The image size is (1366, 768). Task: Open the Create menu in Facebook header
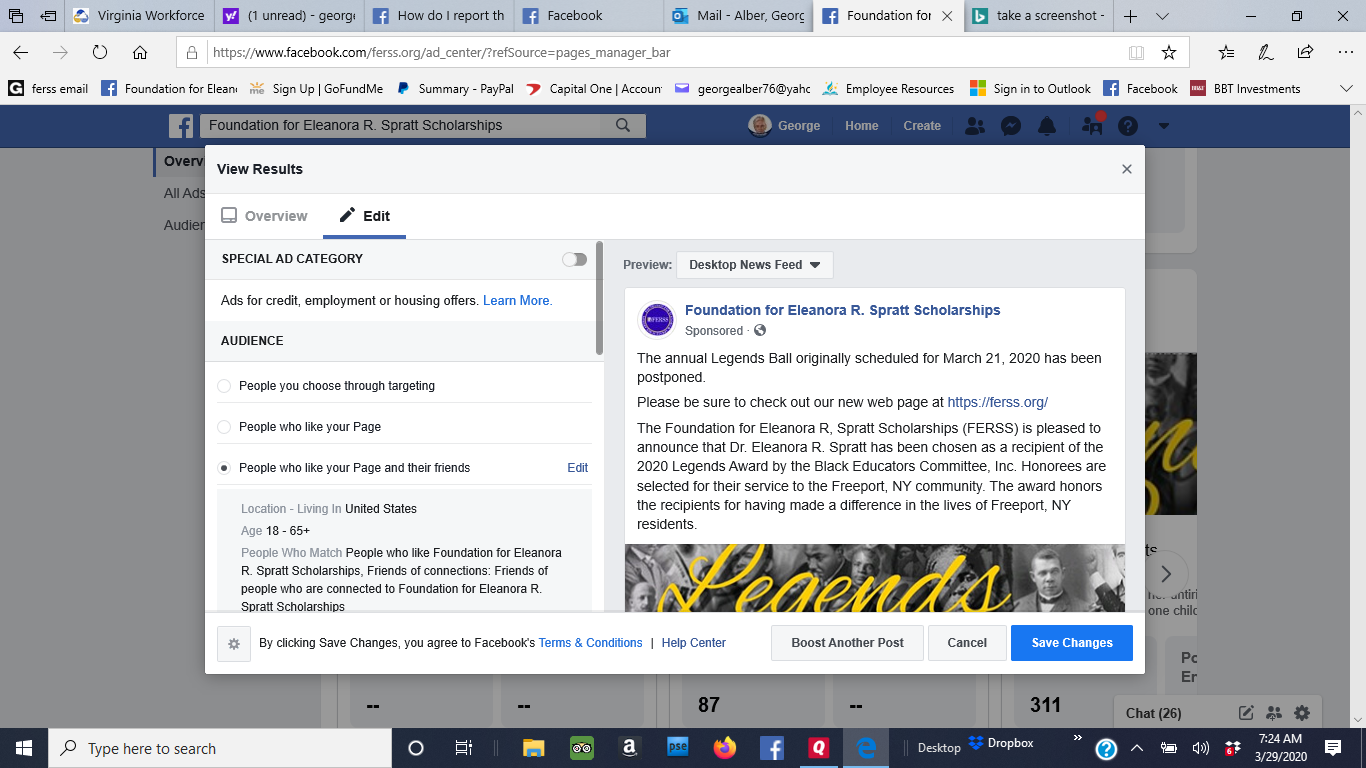[x=922, y=126]
